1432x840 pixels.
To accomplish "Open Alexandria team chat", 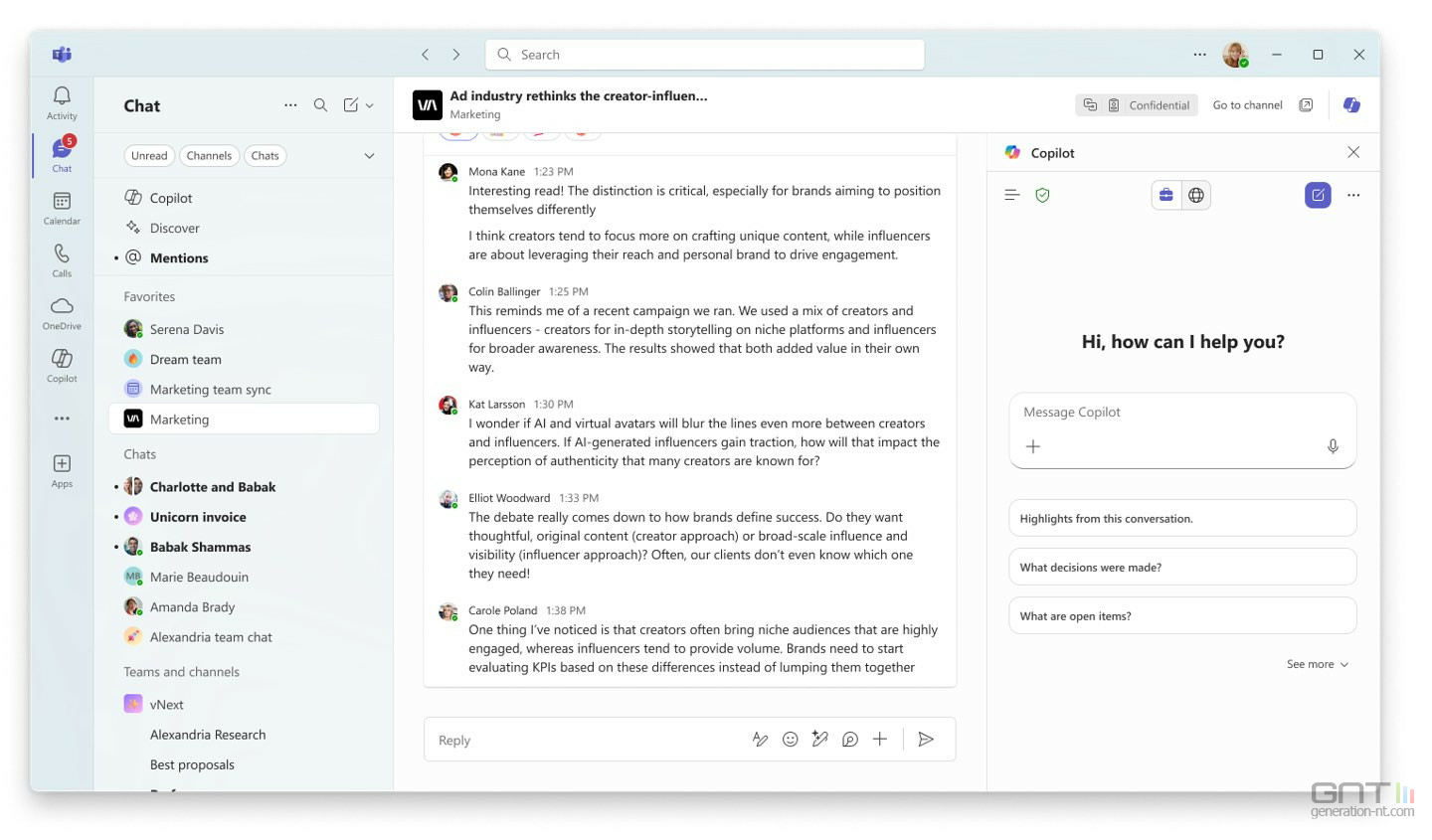I will (x=244, y=636).
